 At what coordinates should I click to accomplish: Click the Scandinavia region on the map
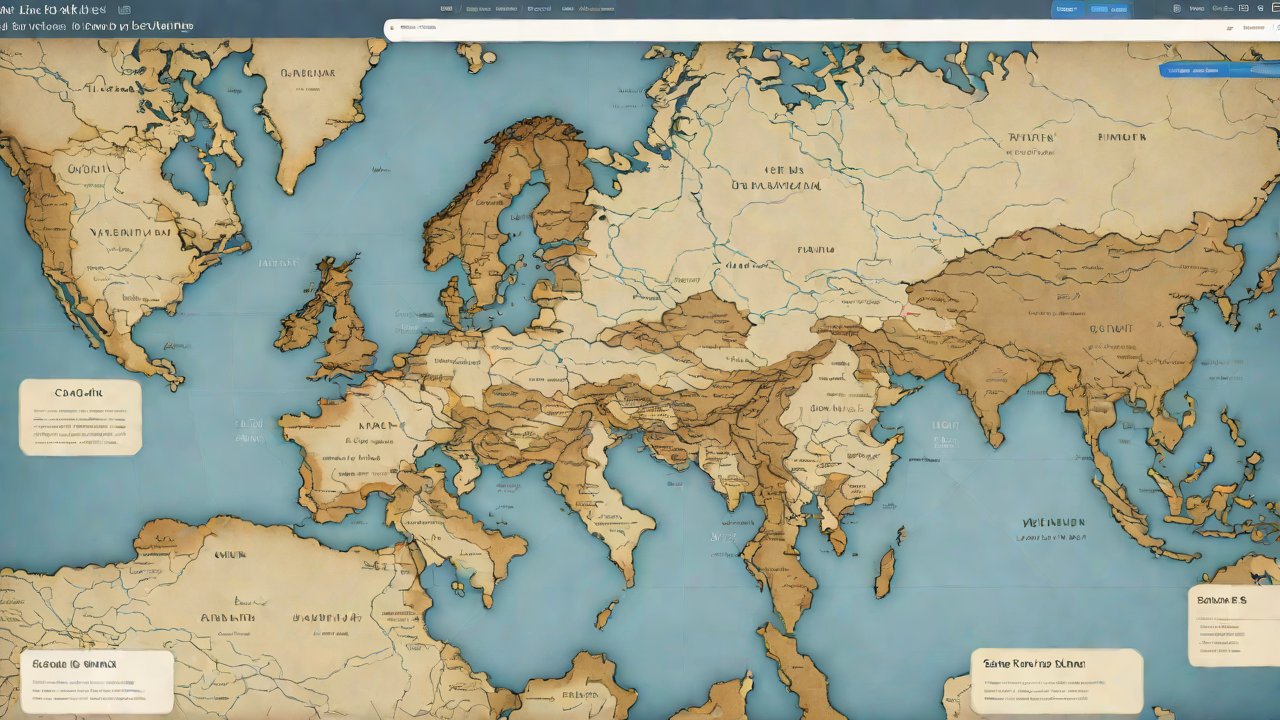[500, 210]
